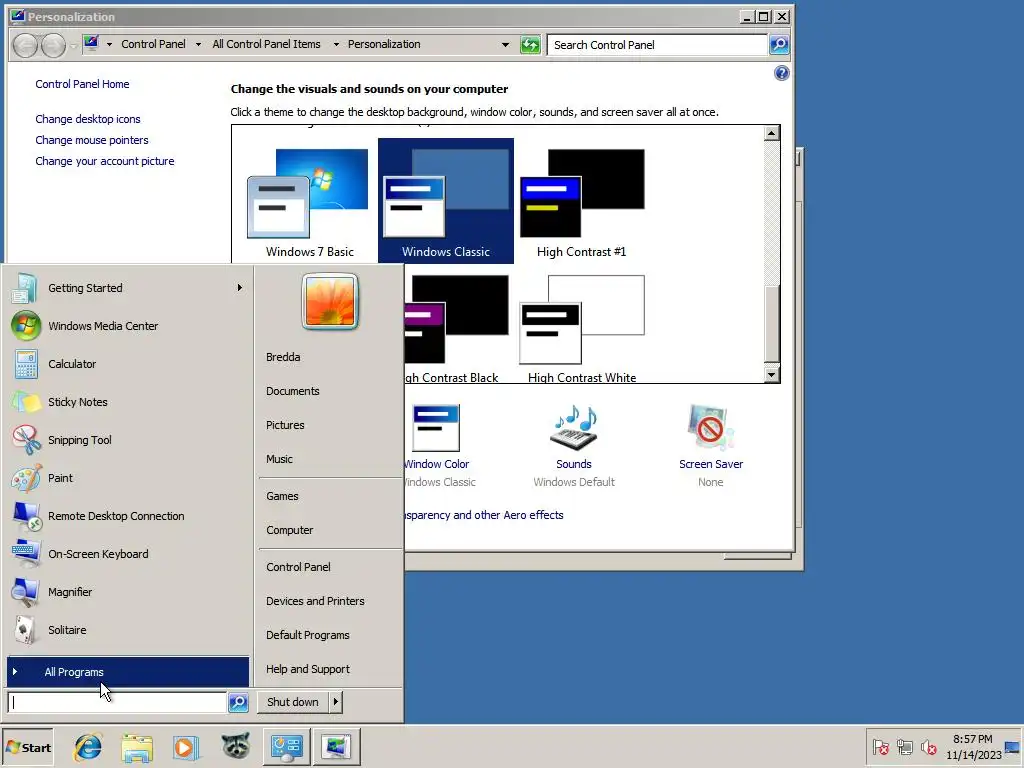Open Windows Explorer folder in taskbar
Viewport: 1024px width, 768px height.
point(136,747)
